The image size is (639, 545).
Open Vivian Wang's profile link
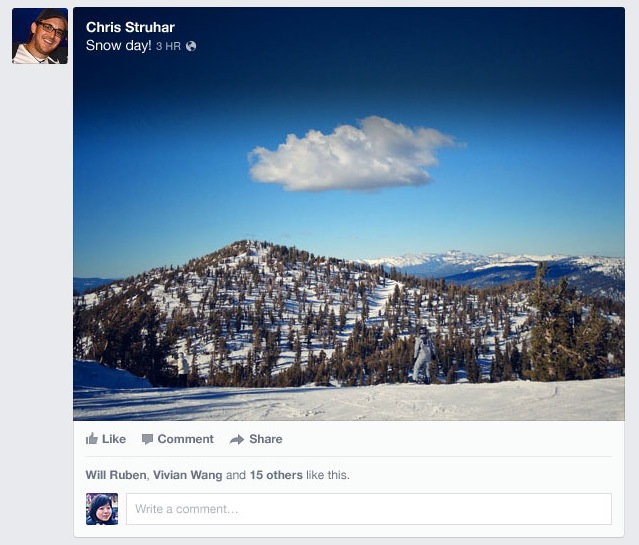[x=187, y=475]
